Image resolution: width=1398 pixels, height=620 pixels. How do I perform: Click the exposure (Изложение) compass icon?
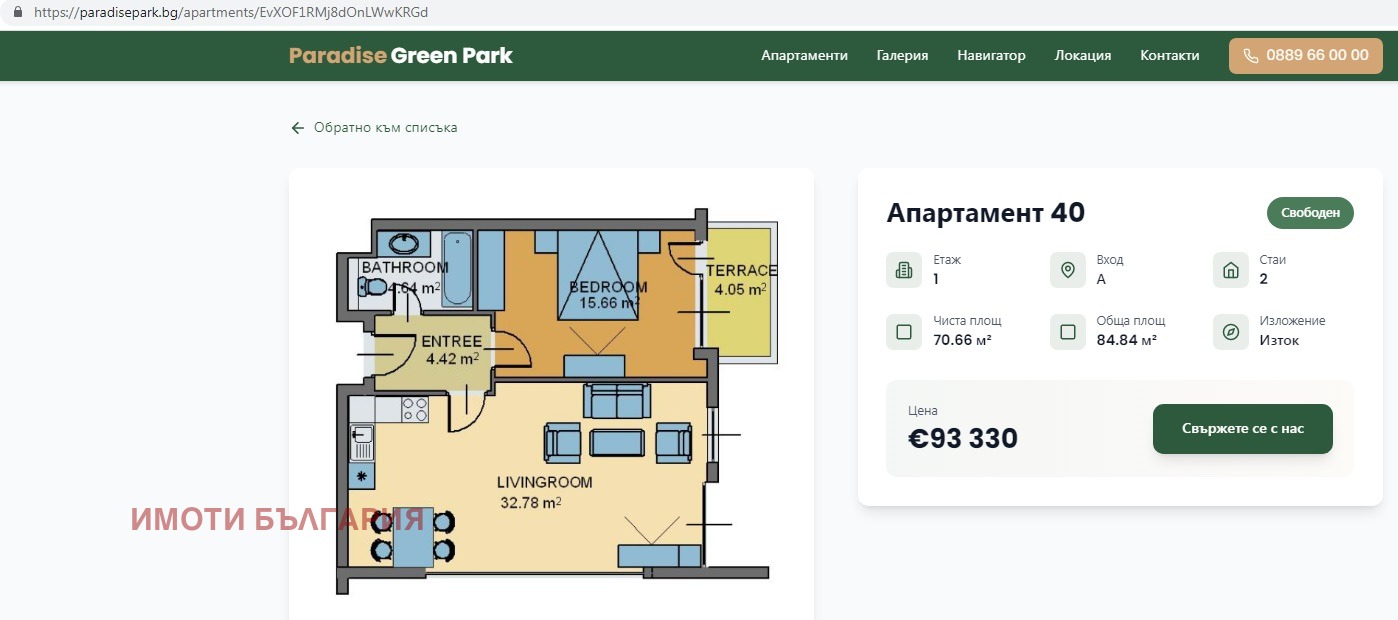[1231, 332]
